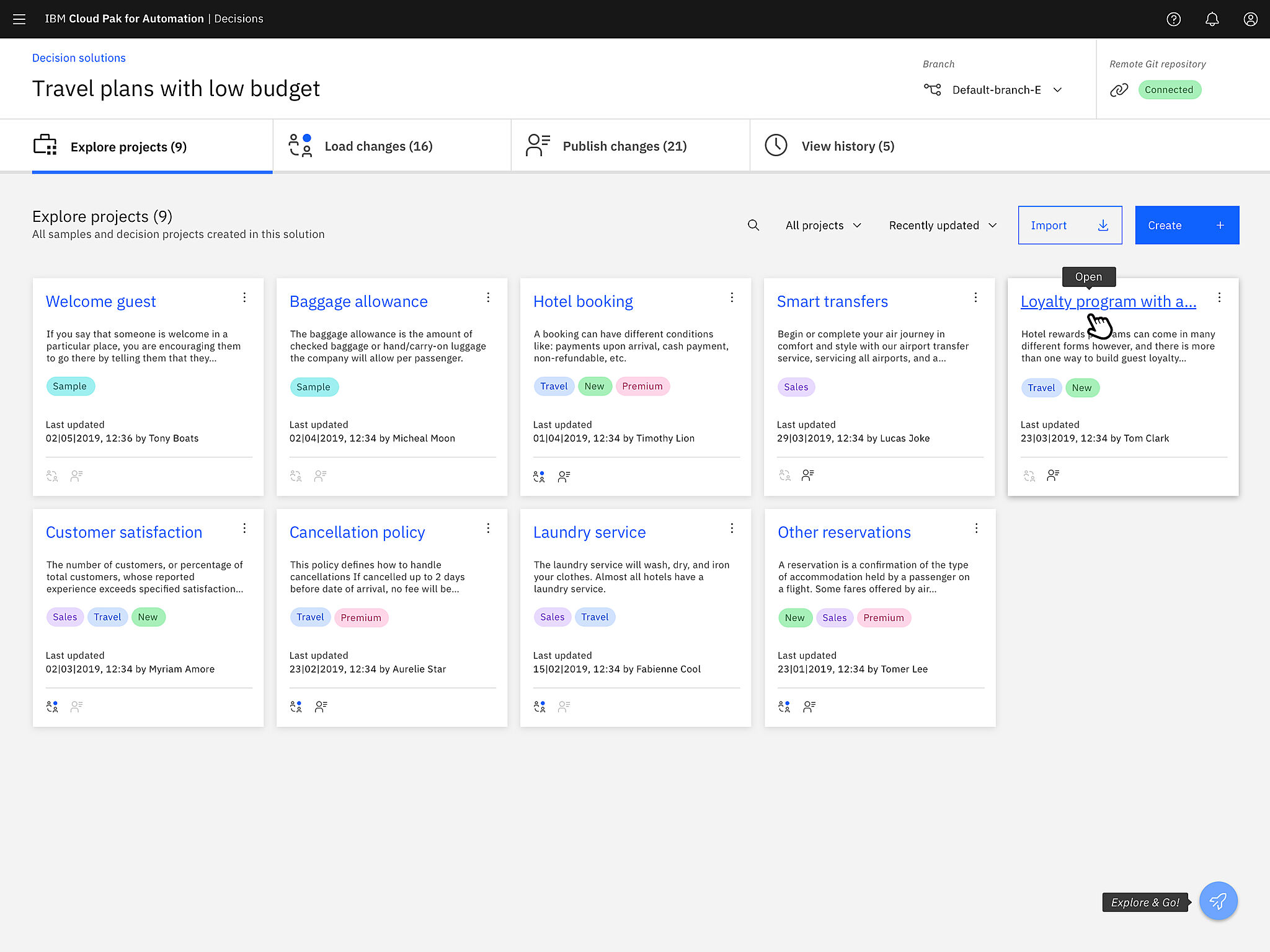Open the help icon in header

[1173, 19]
